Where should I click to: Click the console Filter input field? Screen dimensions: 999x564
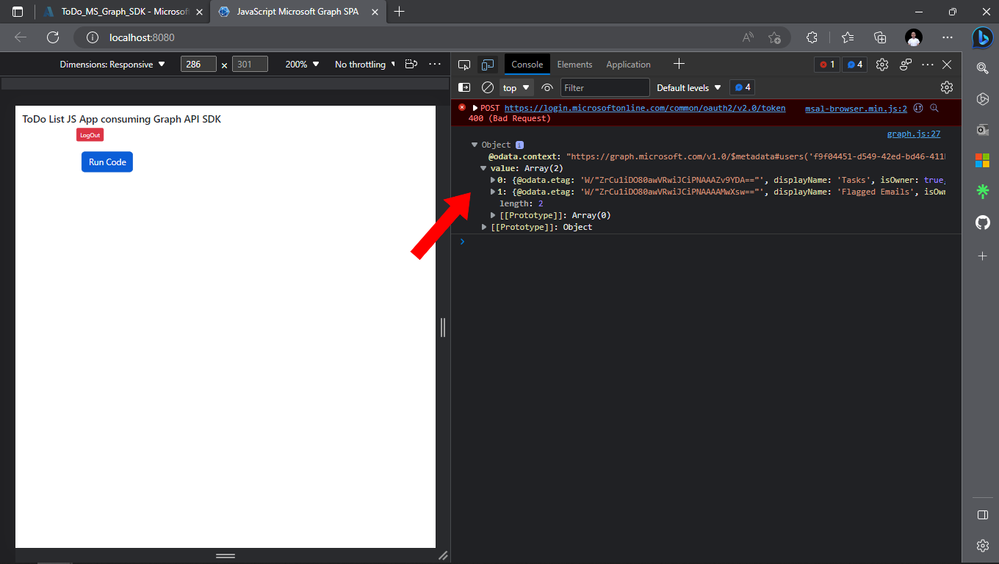point(604,87)
